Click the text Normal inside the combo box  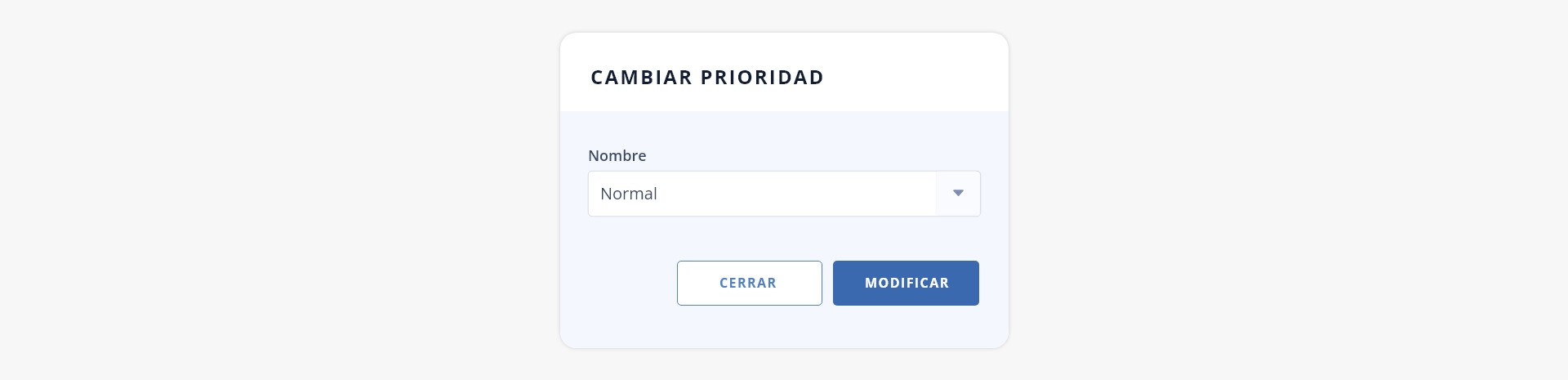[629, 194]
